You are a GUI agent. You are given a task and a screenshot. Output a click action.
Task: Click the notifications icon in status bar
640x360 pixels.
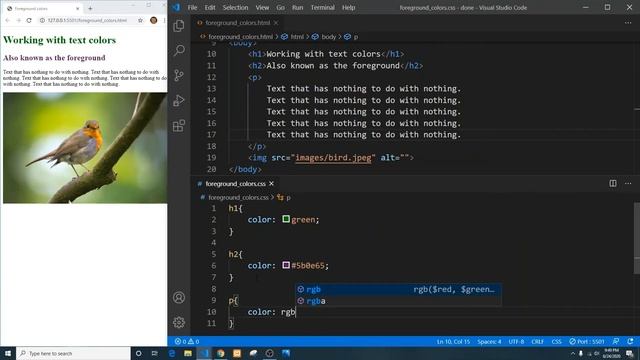pos(630,341)
